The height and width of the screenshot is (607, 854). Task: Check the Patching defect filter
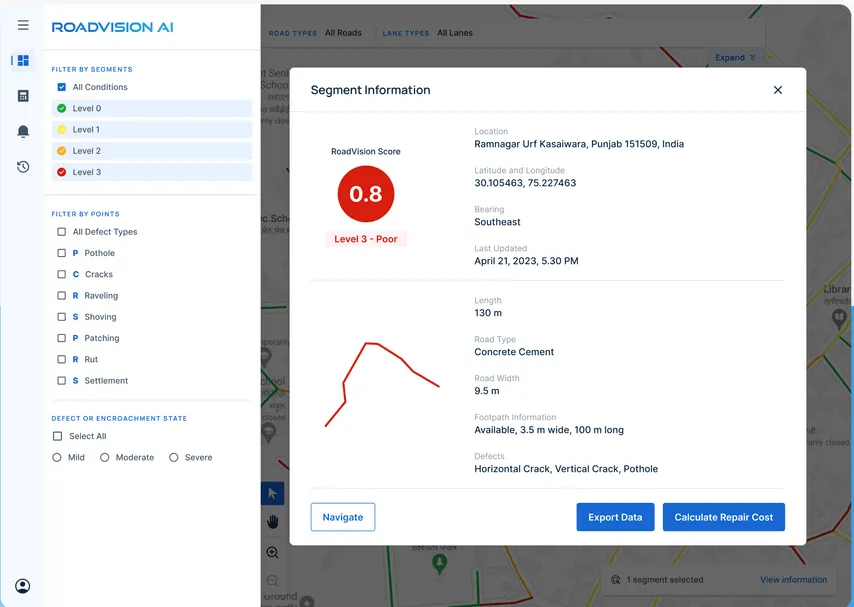coord(62,338)
